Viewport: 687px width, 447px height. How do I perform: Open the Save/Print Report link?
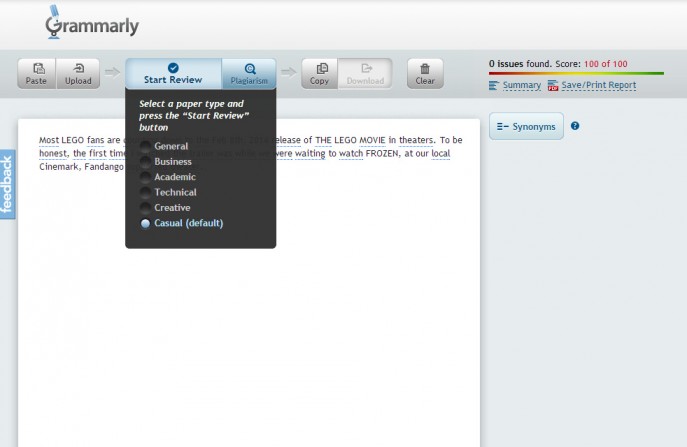(598, 85)
